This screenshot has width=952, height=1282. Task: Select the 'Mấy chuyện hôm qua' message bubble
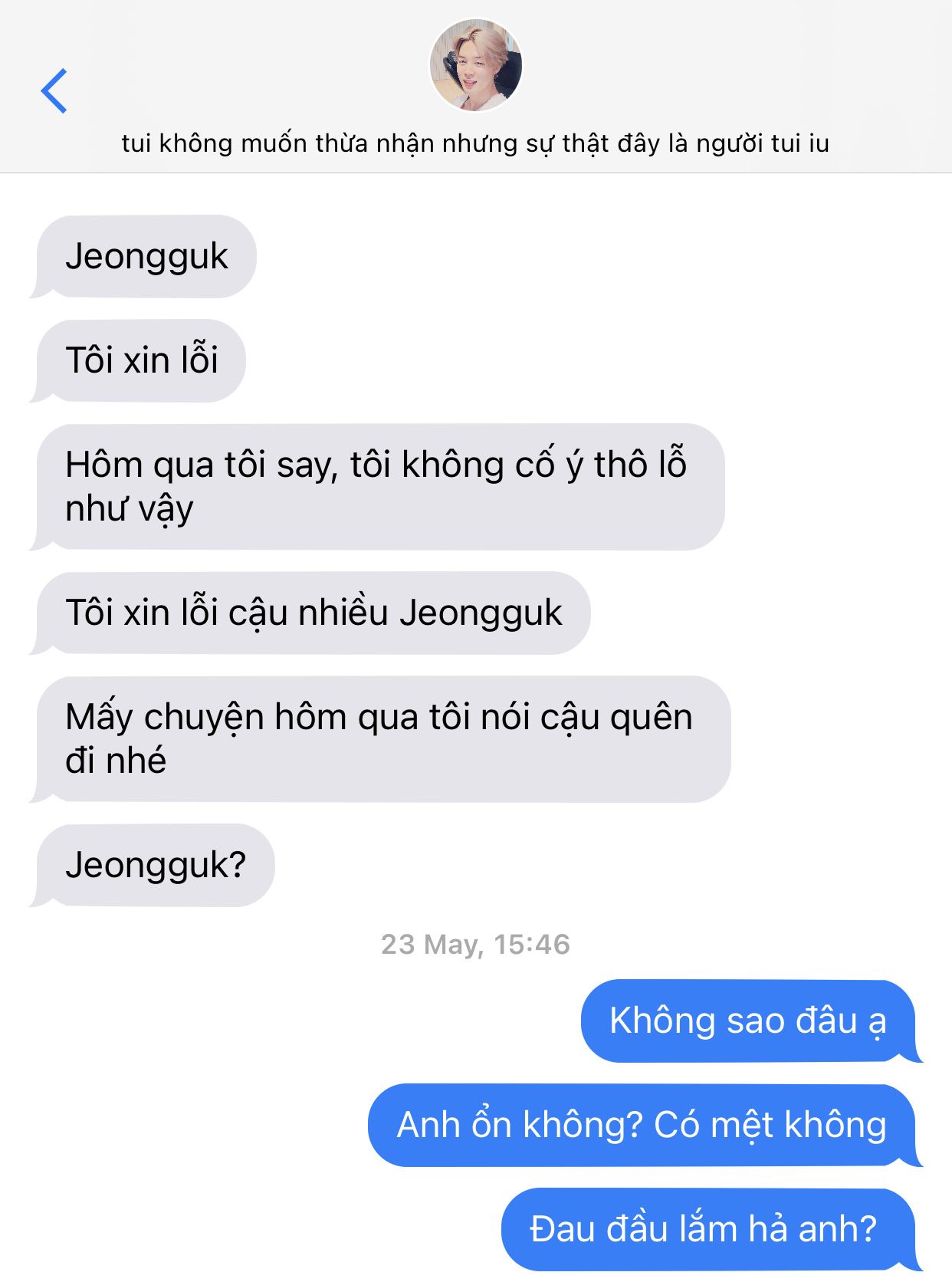380,738
